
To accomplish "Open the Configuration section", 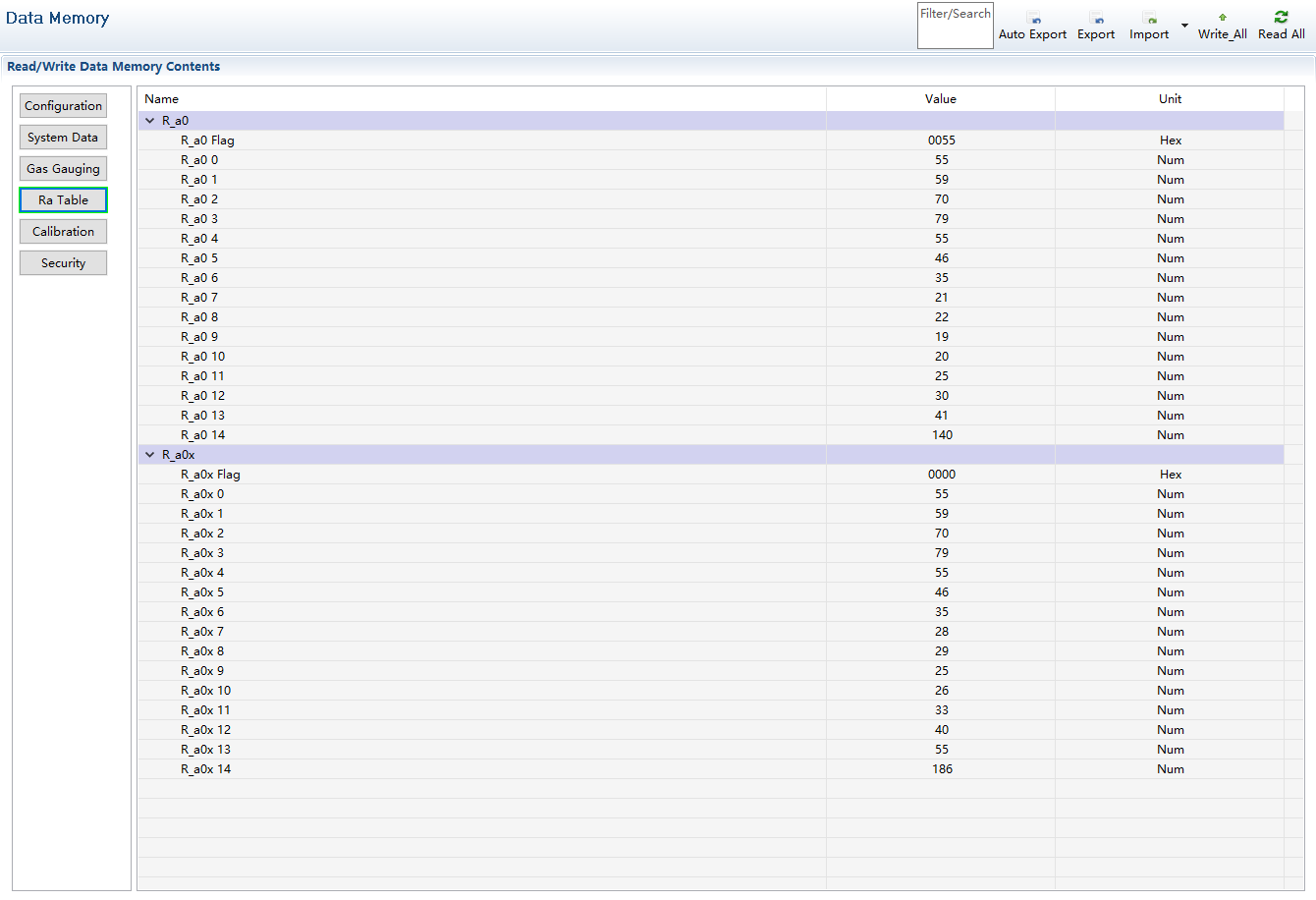I will [63, 106].
